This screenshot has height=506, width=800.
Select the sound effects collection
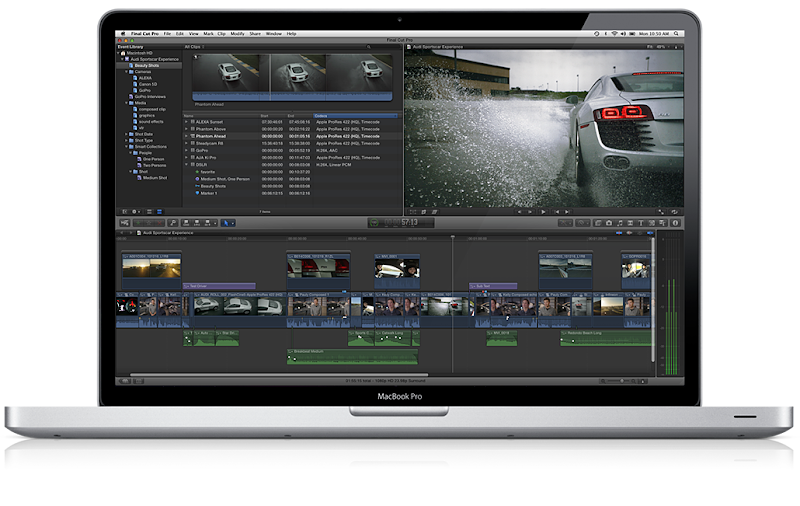pyautogui.click(x=151, y=121)
